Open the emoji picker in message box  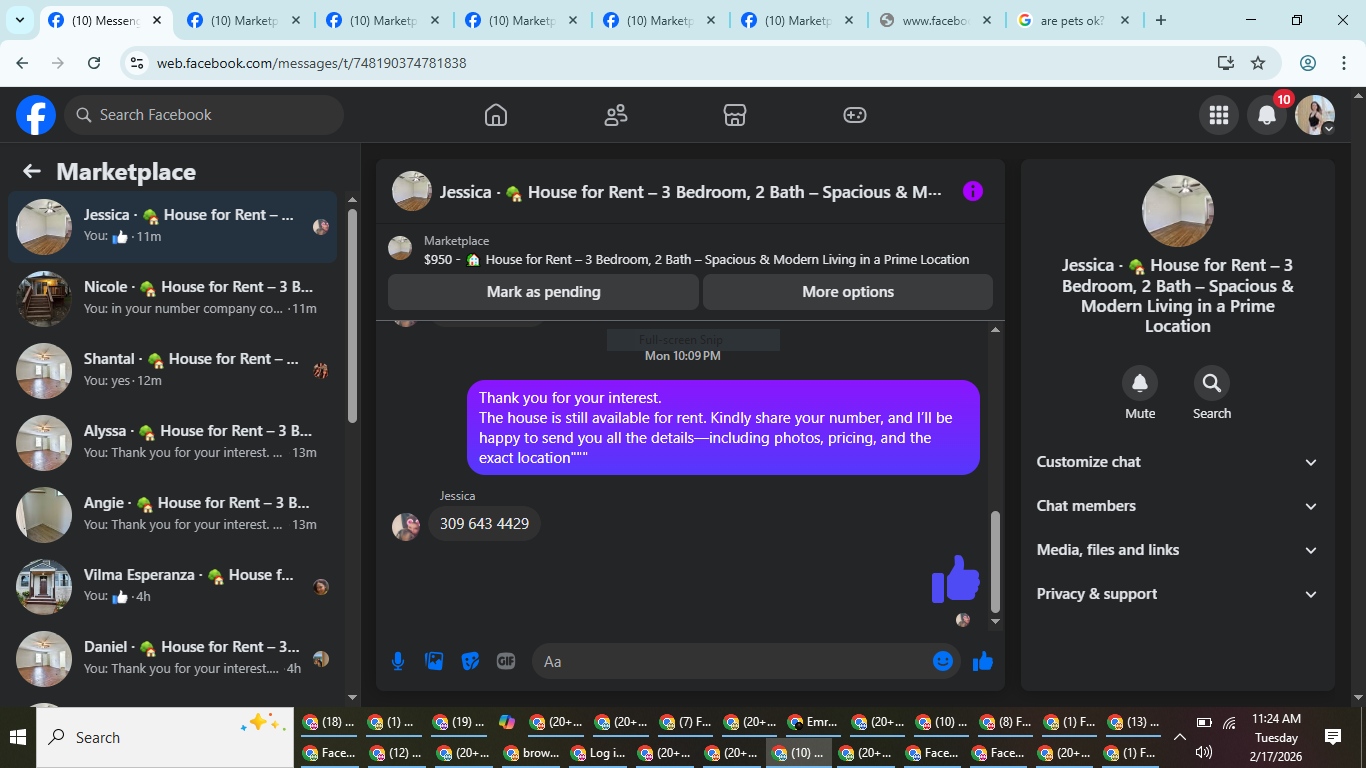[943, 661]
